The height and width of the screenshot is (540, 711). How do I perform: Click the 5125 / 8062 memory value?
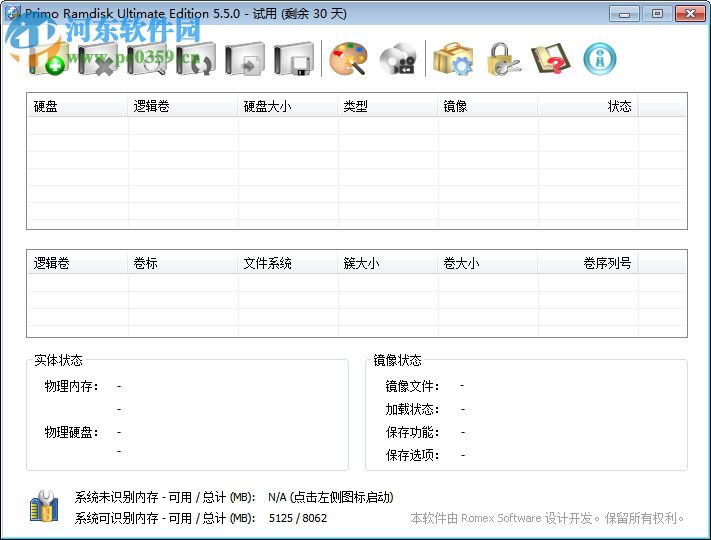pyautogui.click(x=298, y=518)
